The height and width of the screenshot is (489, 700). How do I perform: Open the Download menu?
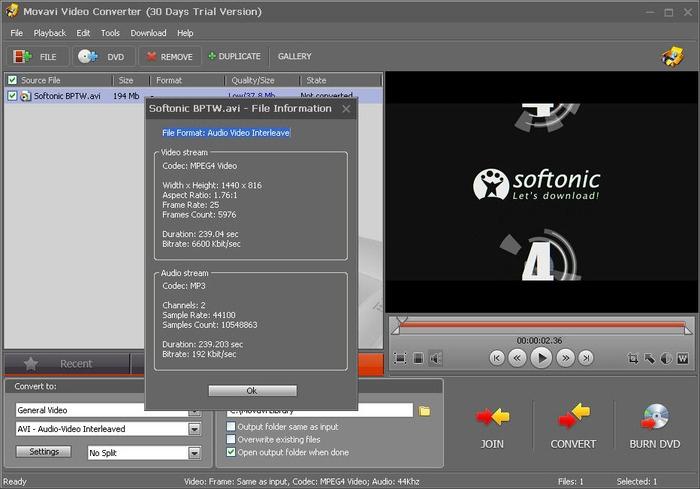148,33
